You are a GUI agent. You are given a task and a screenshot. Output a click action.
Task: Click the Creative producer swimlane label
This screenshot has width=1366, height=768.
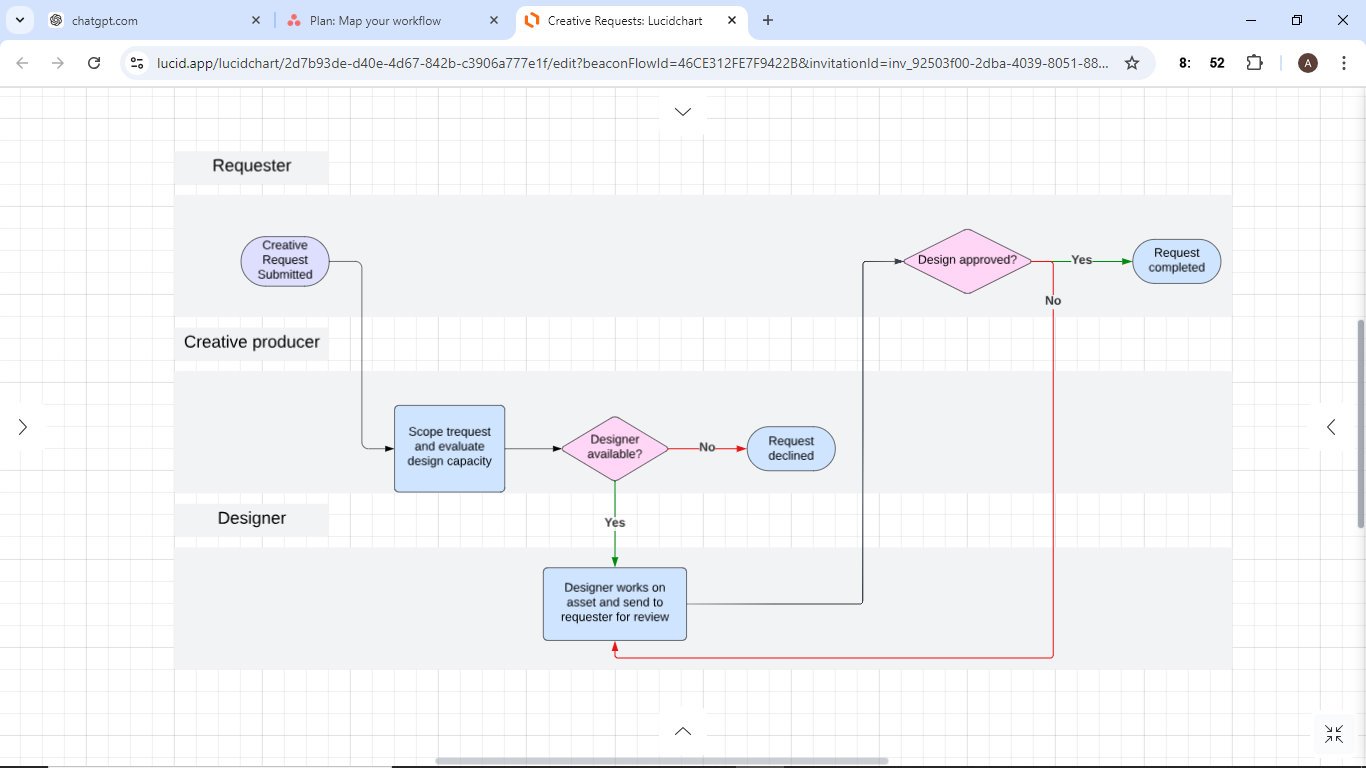[252, 342]
